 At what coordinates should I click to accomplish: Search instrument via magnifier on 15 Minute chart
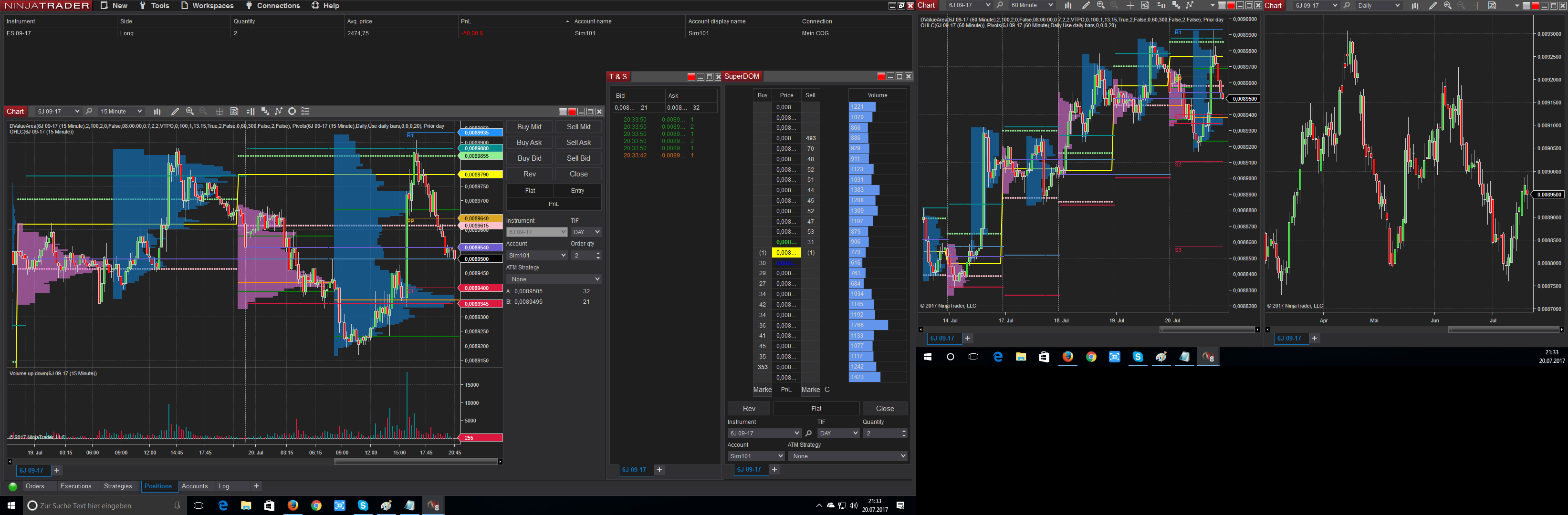click(89, 111)
